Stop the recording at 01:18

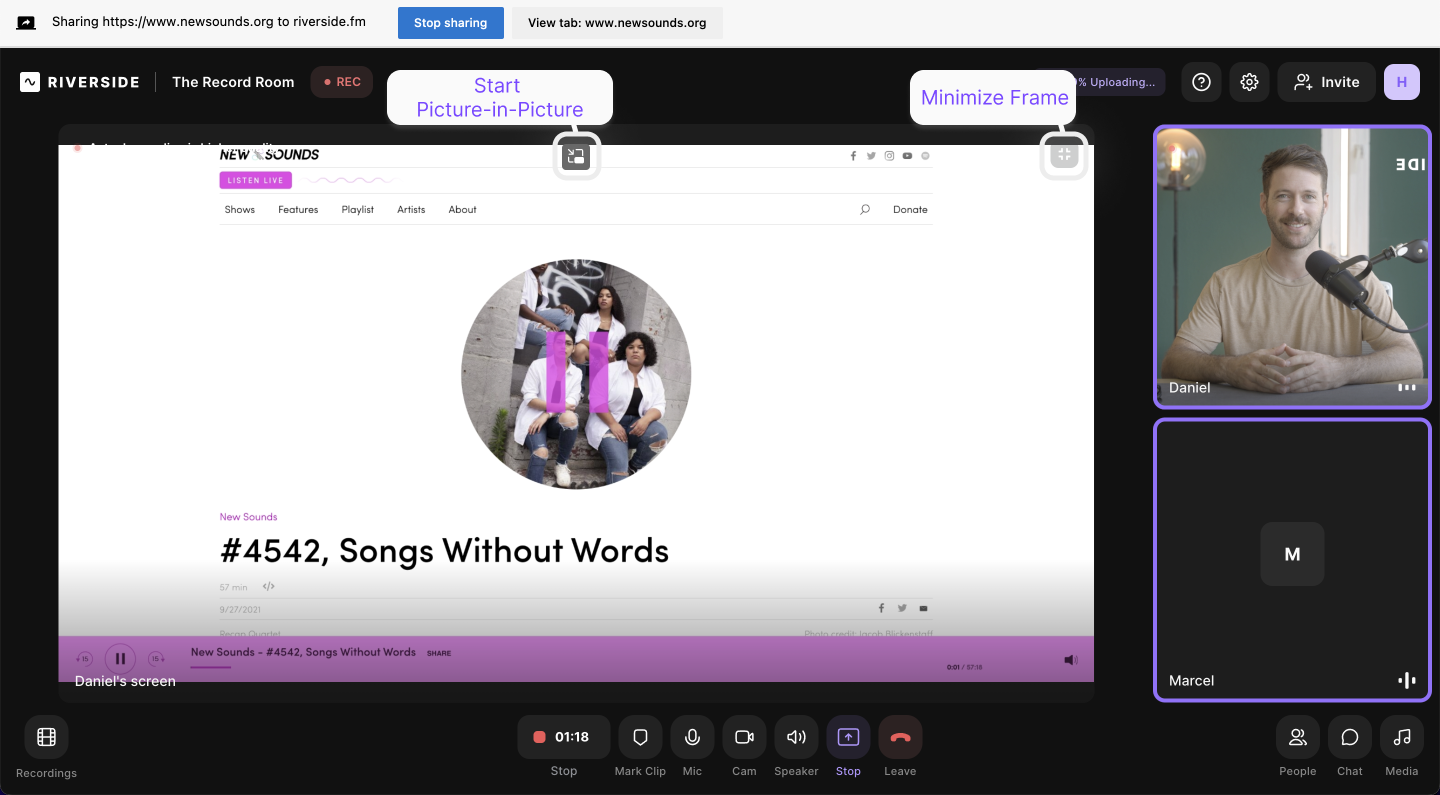click(x=563, y=737)
